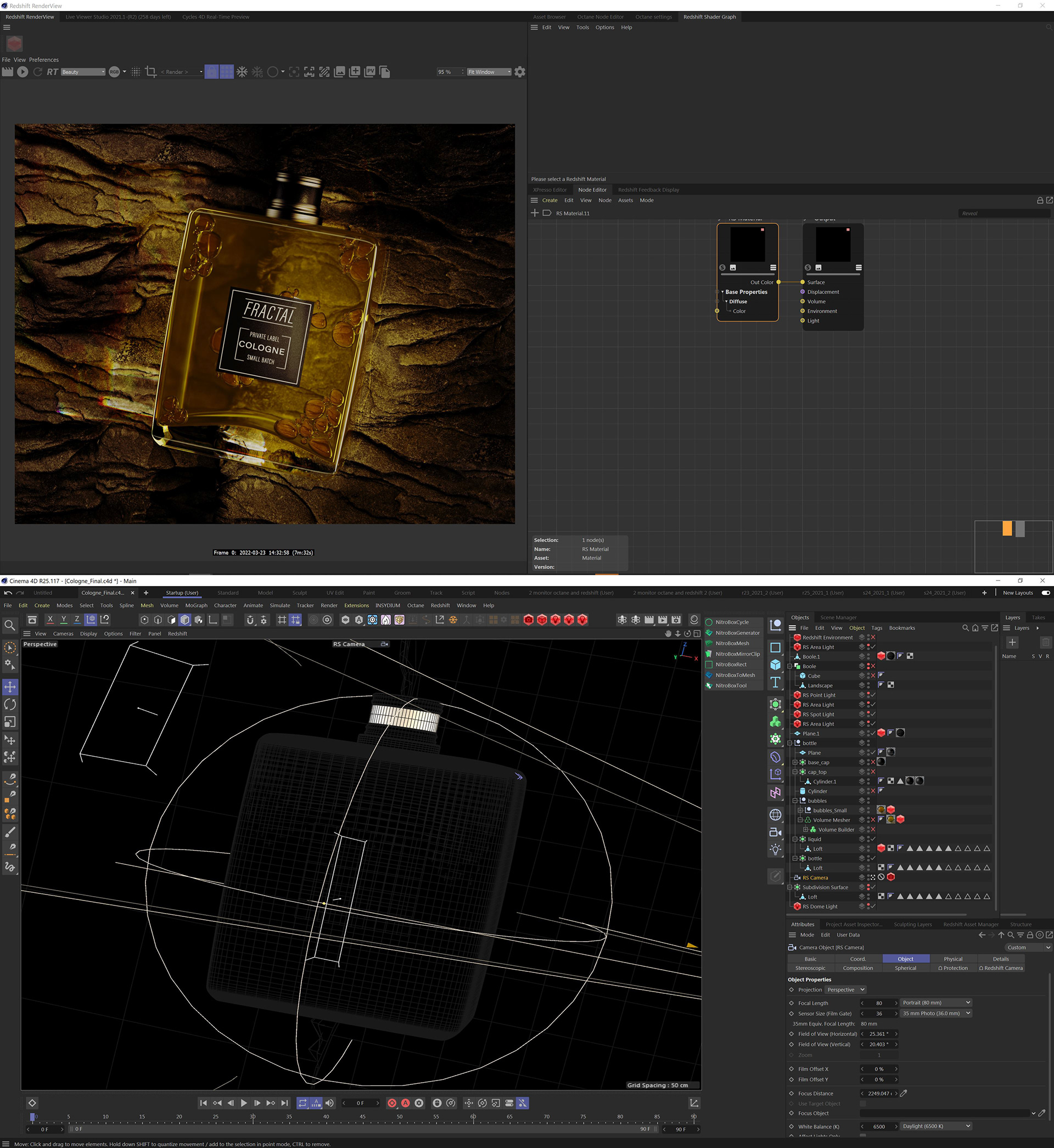Start render with the RenderView play button
Image resolution: width=1054 pixels, height=1148 pixels.
[x=23, y=72]
